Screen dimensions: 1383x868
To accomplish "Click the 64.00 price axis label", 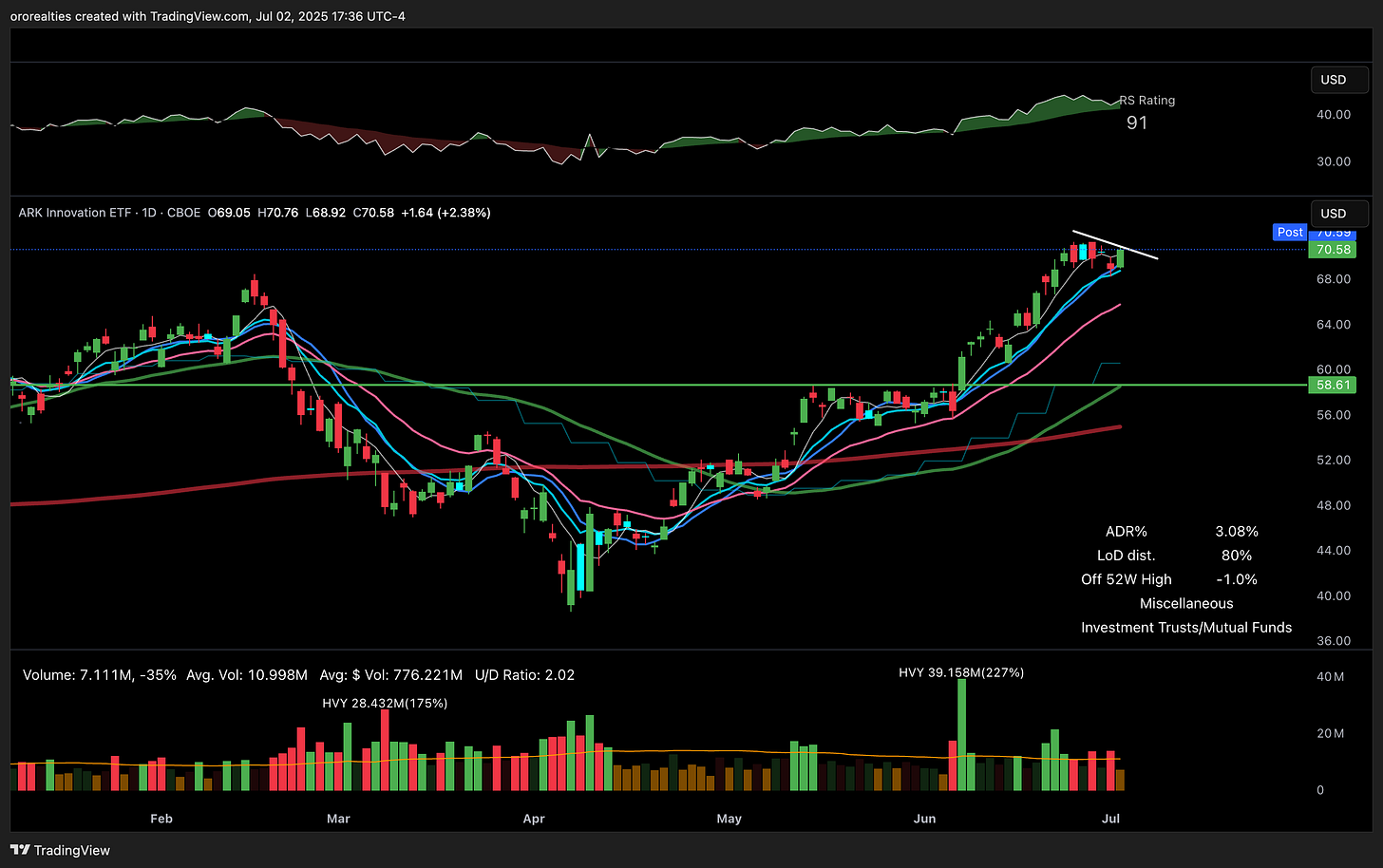I will 1334,324.
